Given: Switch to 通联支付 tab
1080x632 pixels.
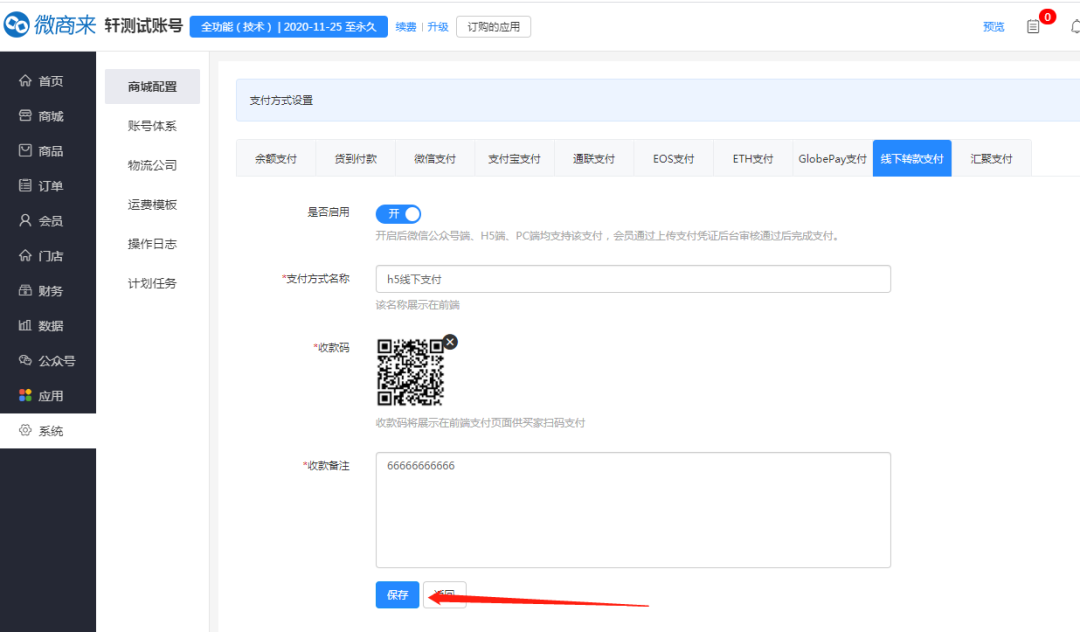Looking at the screenshot, I should click(594, 158).
